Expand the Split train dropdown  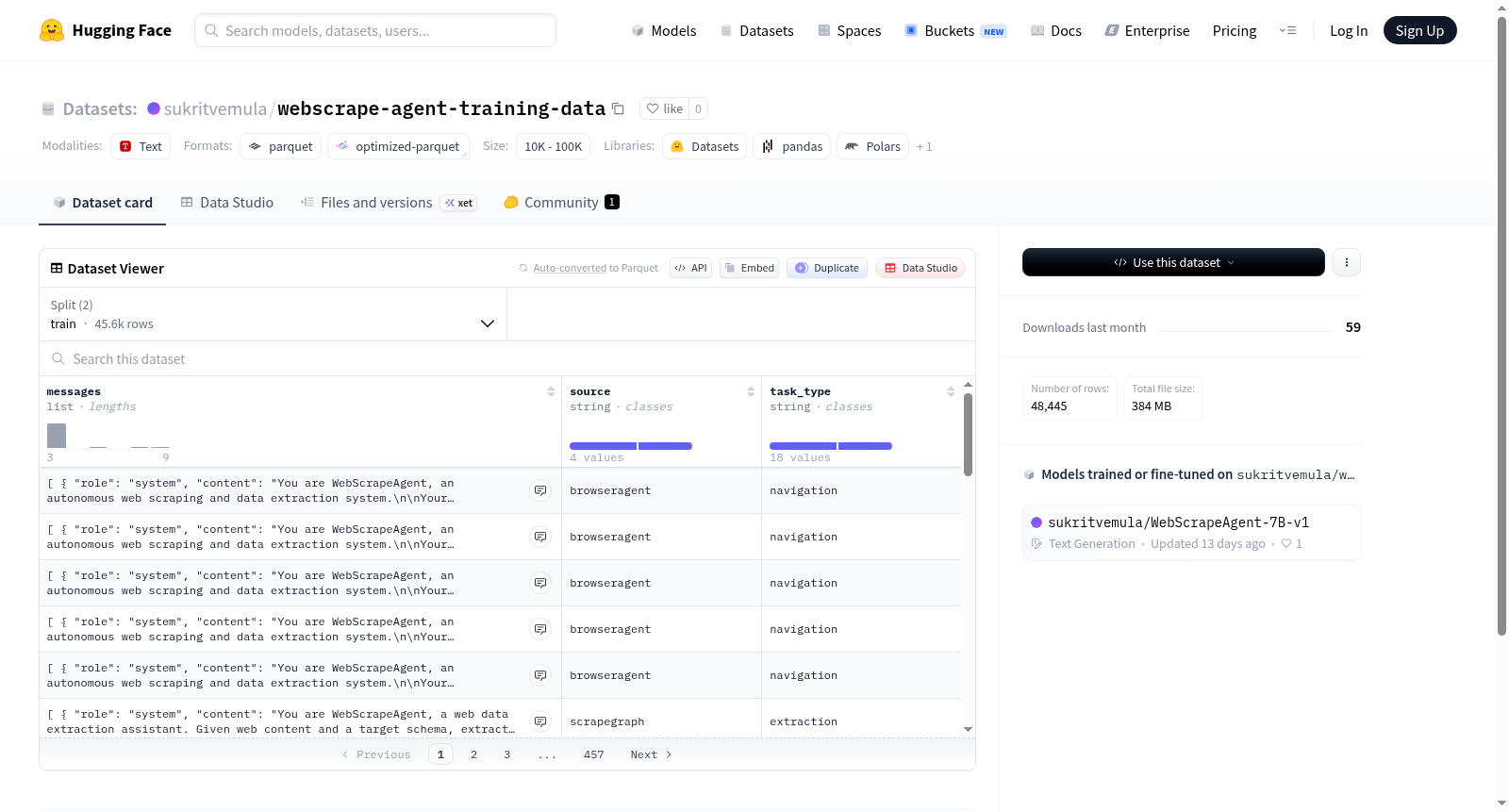click(273, 314)
